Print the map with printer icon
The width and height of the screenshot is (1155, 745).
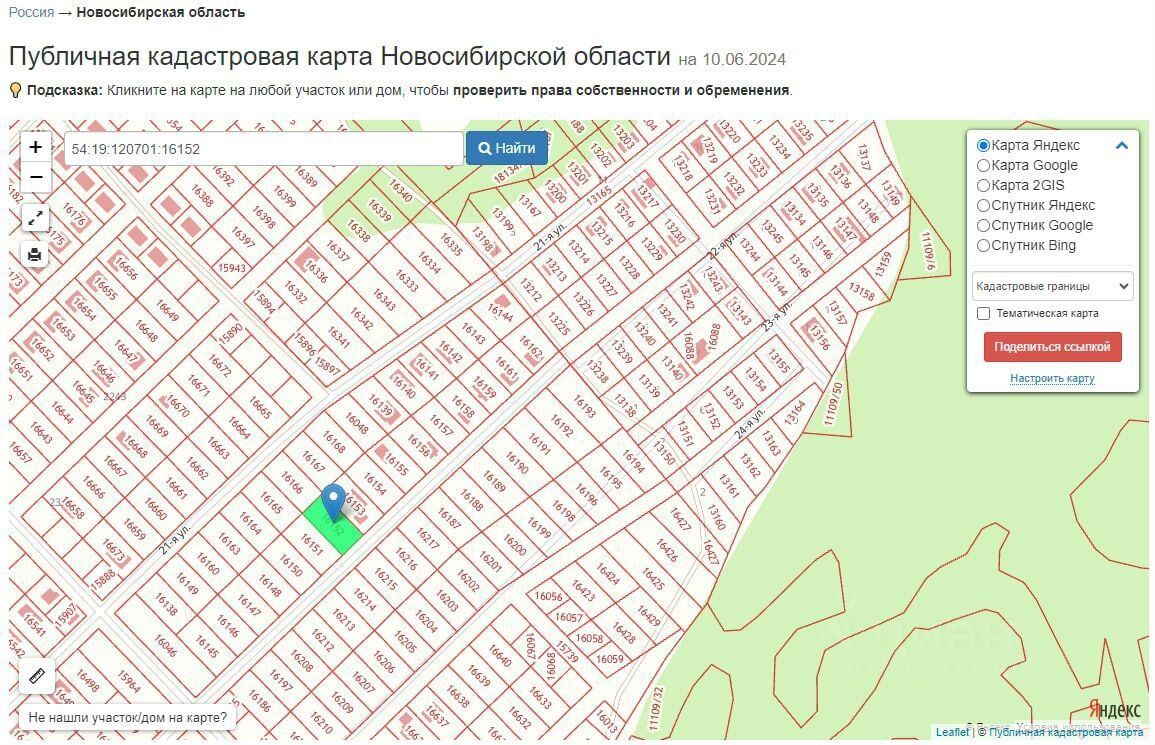(x=35, y=255)
